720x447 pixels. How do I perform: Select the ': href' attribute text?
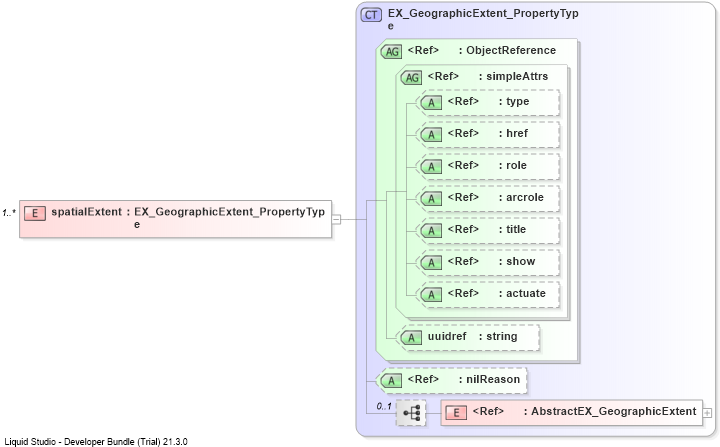coord(513,134)
